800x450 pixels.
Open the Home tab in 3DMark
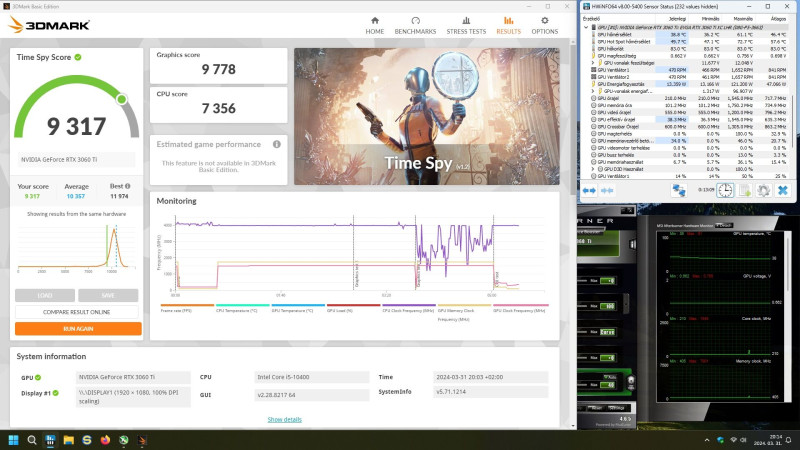[x=374, y=25]
